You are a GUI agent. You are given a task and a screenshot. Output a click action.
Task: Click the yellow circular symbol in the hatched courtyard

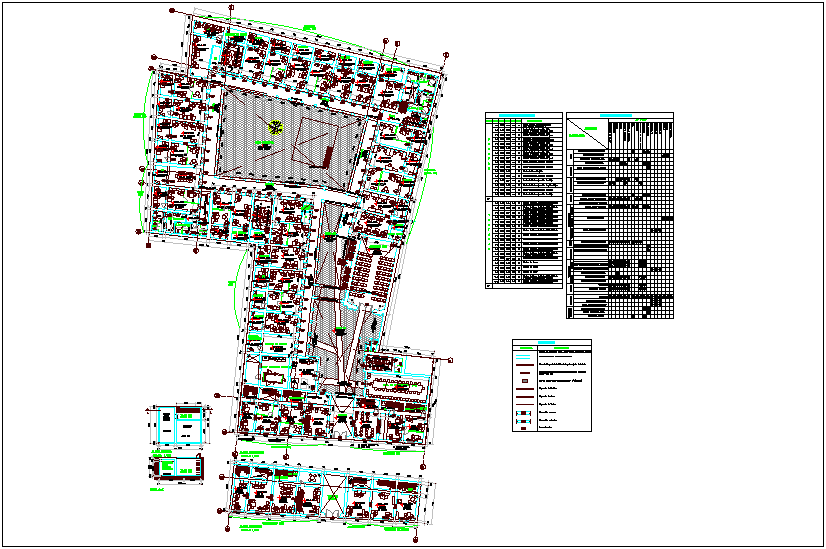point(276,126)
